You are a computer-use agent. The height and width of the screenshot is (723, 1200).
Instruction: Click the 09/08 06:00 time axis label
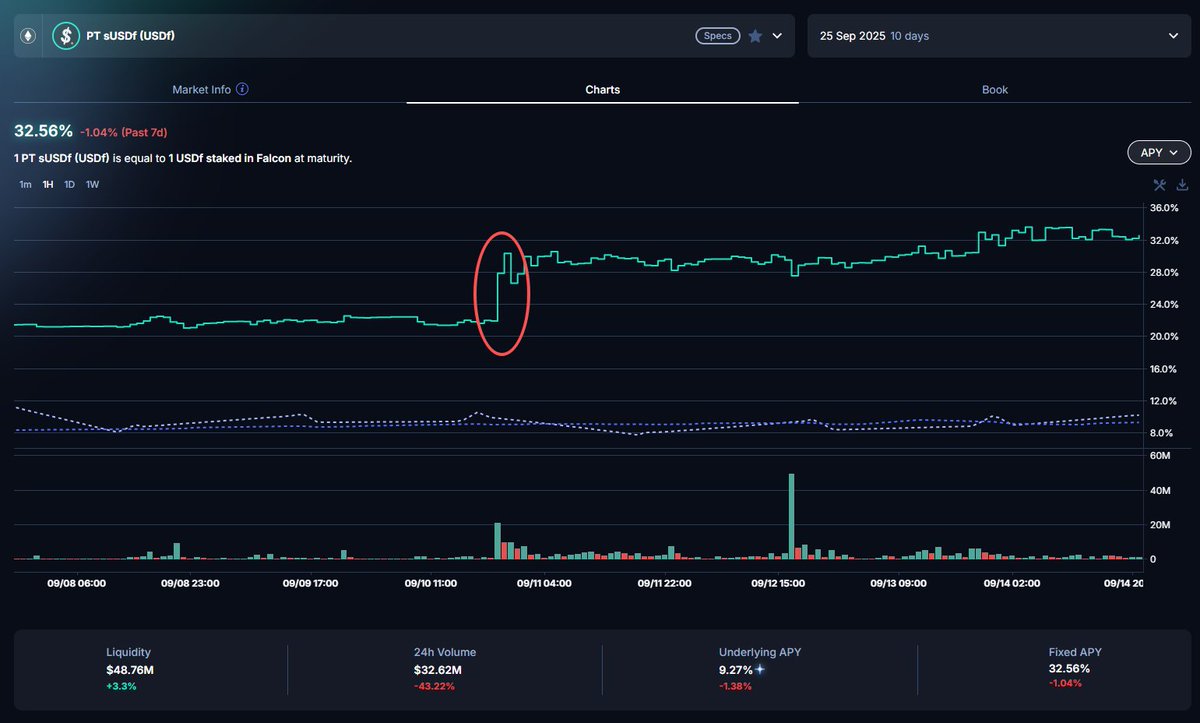tap(78, 583)
